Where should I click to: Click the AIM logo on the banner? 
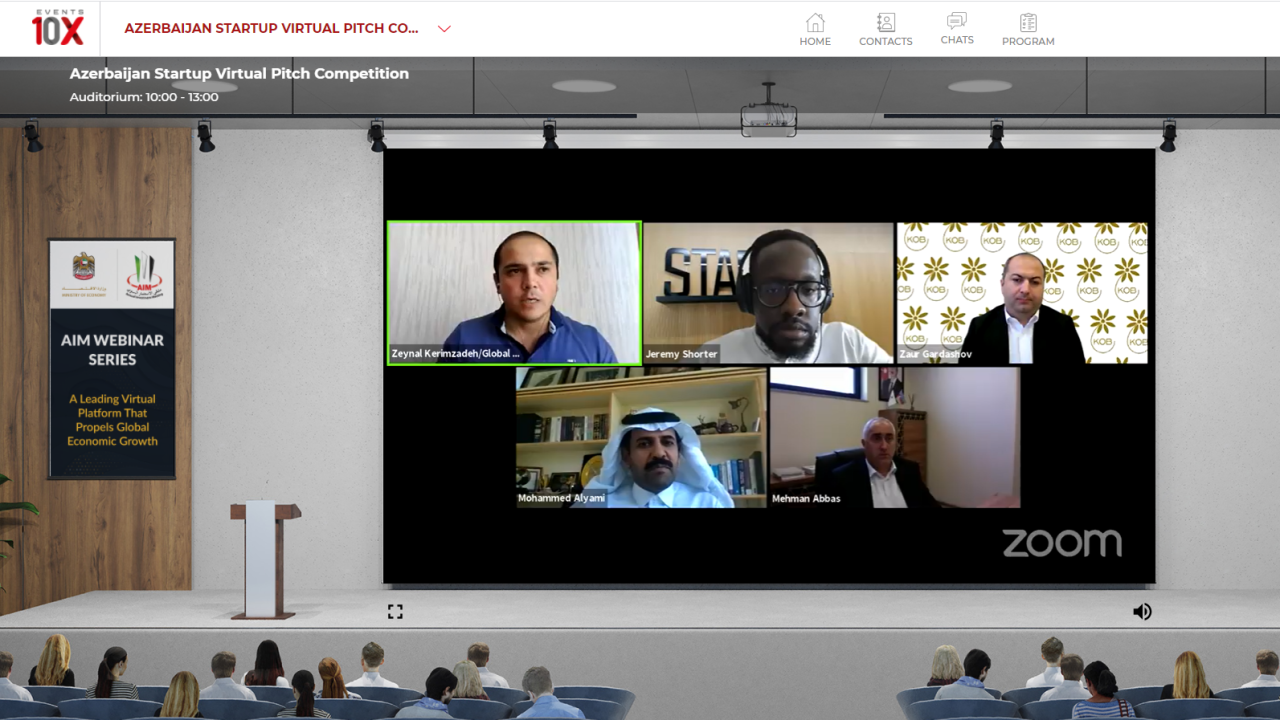pos(145,275)
